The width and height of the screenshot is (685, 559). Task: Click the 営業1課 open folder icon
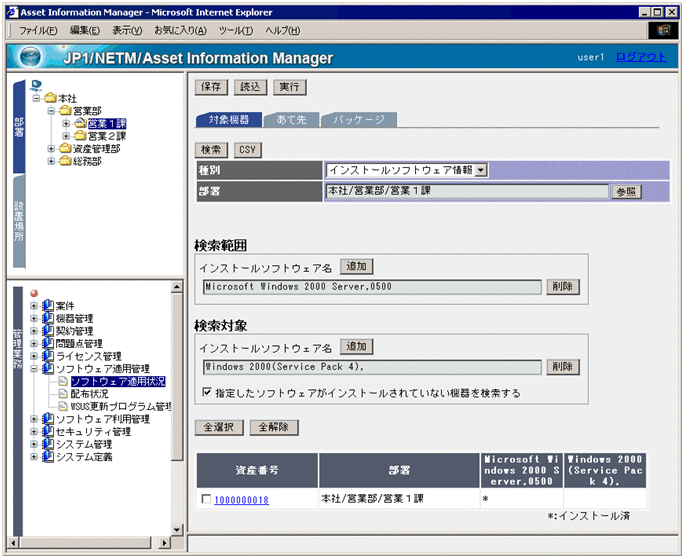tap(80, 123)
